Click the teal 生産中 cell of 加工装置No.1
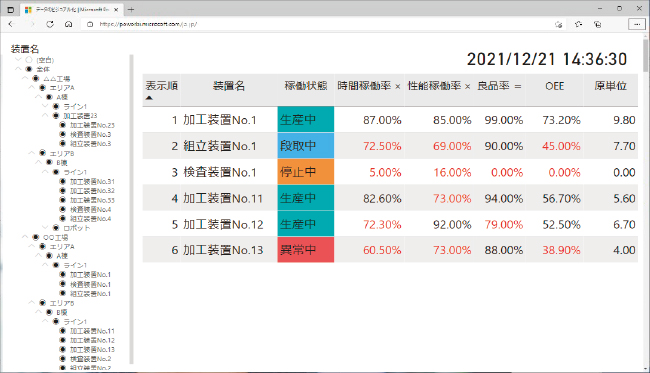Image resolution: width=650 pixels, height=373 pixels. pyautogui.click(x=306, y=120)
